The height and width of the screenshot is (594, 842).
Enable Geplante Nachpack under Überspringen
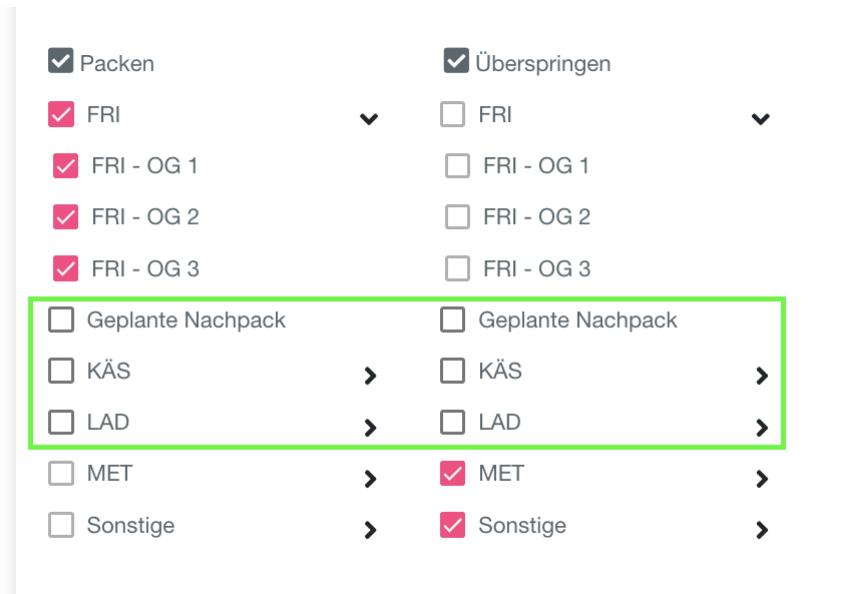(453, 320)
